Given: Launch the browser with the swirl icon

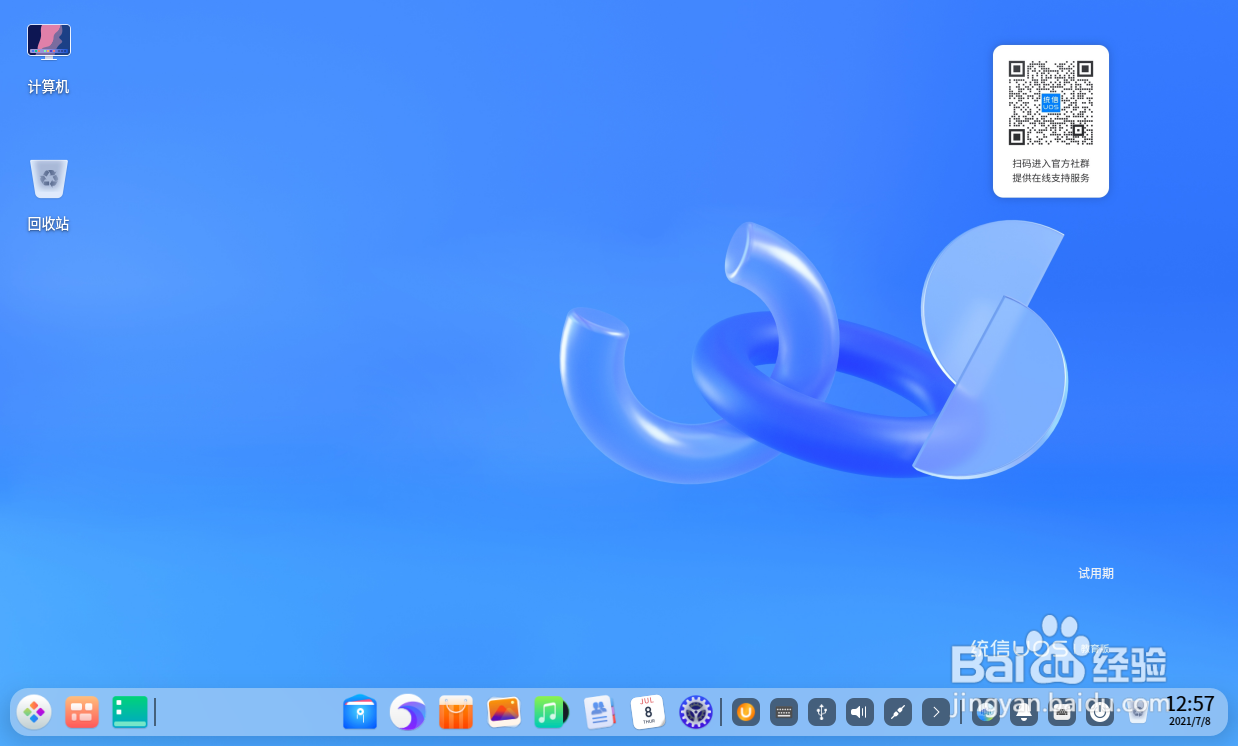Looking at the screenshot, I should pyautogui.click(x=408, y=712).
